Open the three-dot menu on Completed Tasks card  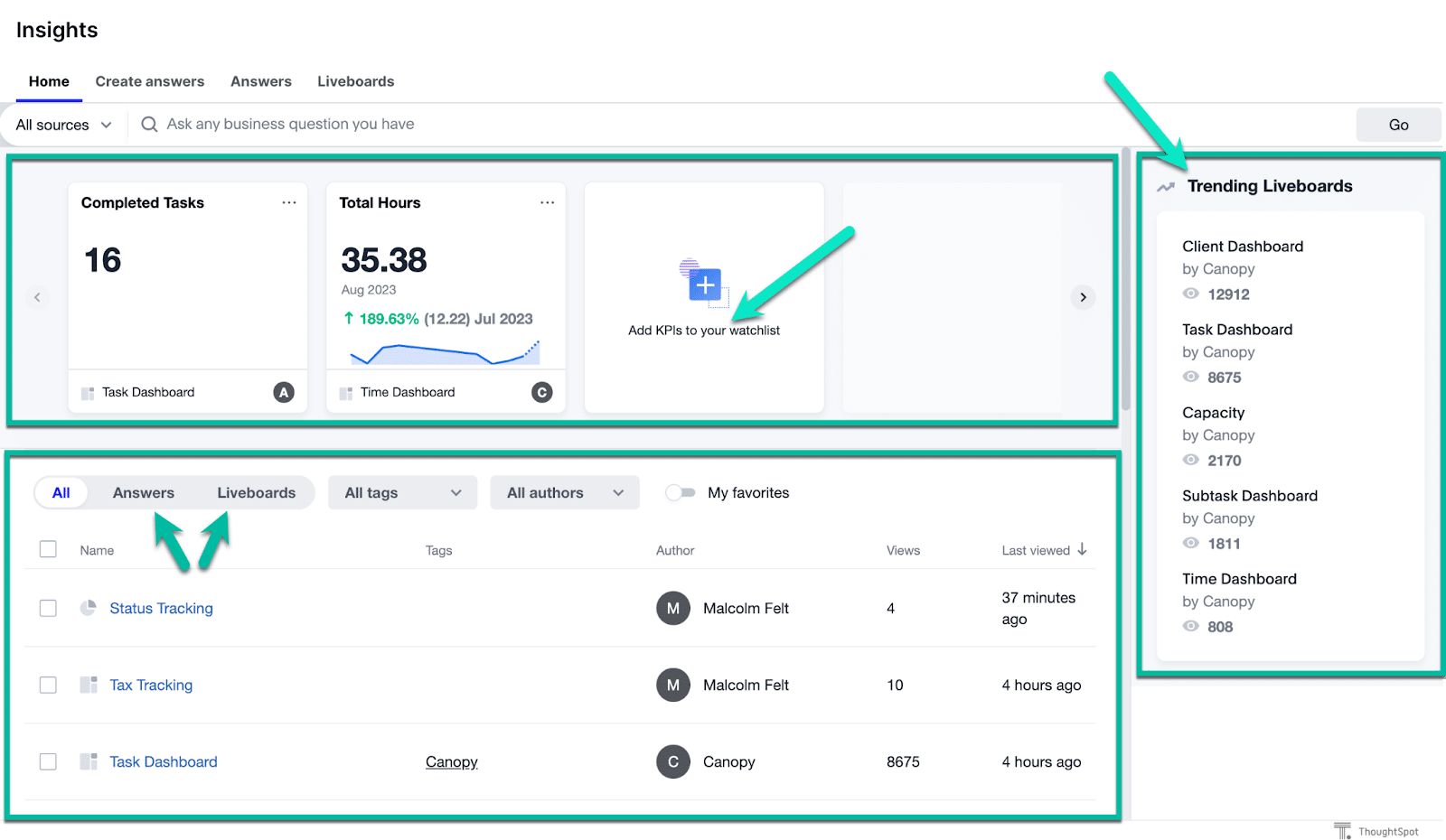click(289, 202)
